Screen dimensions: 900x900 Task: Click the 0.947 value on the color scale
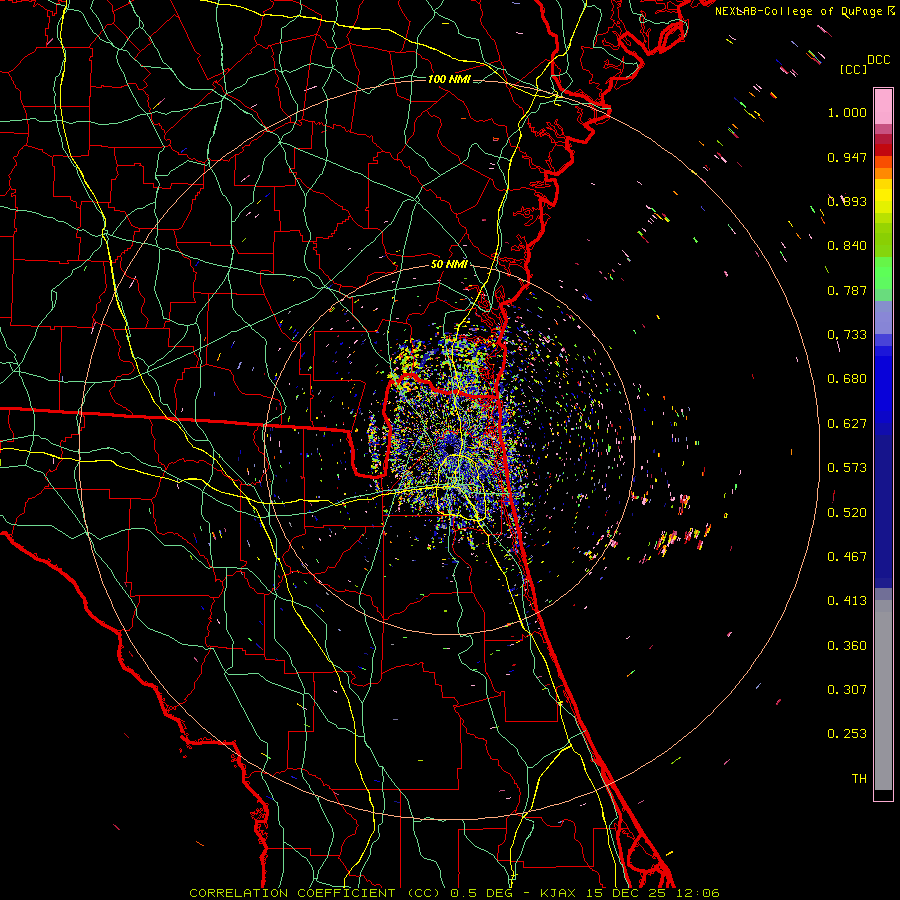(847, 157)
